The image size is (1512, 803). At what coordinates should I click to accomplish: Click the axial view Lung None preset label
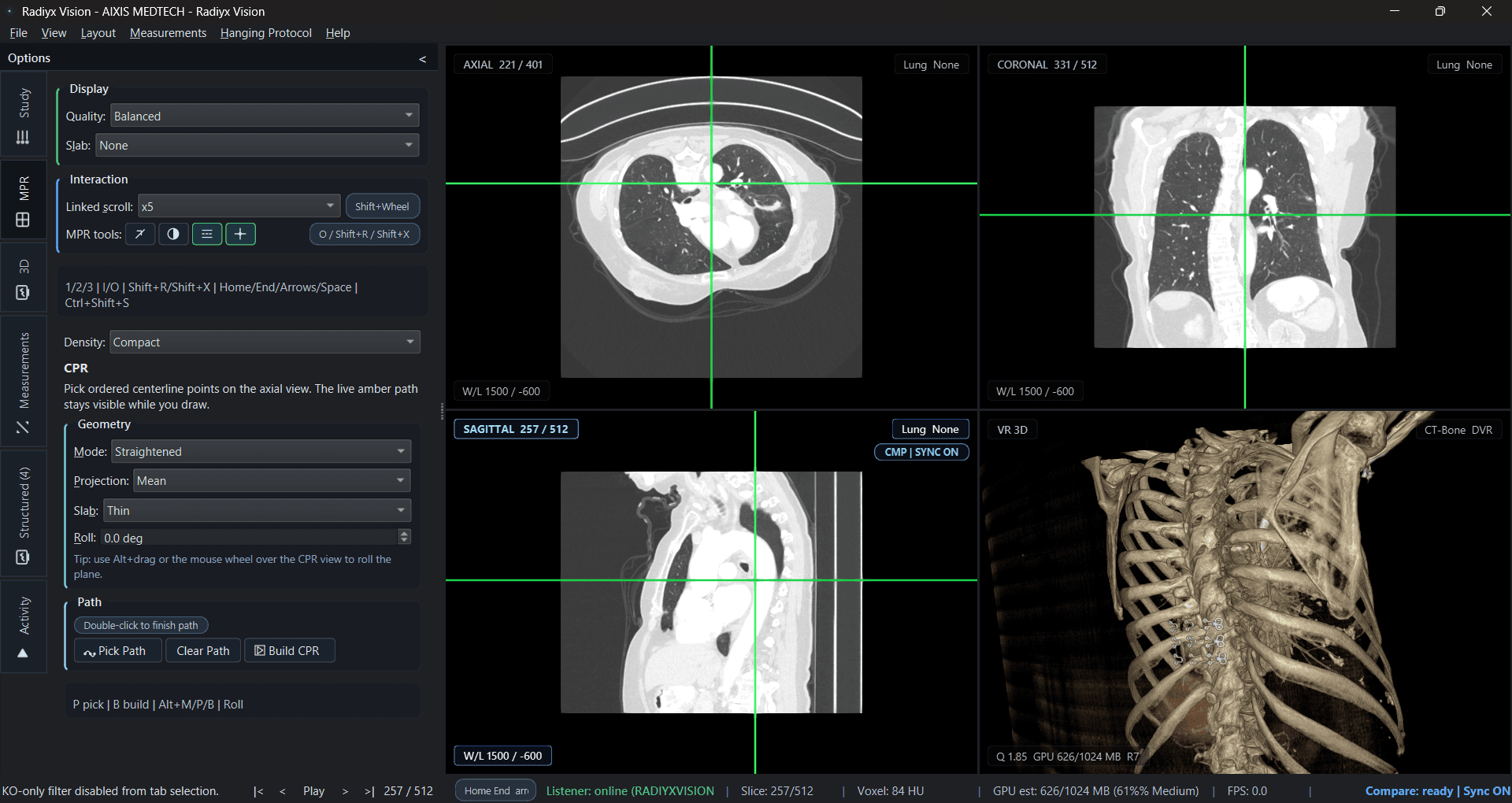[x=931, y=65]
